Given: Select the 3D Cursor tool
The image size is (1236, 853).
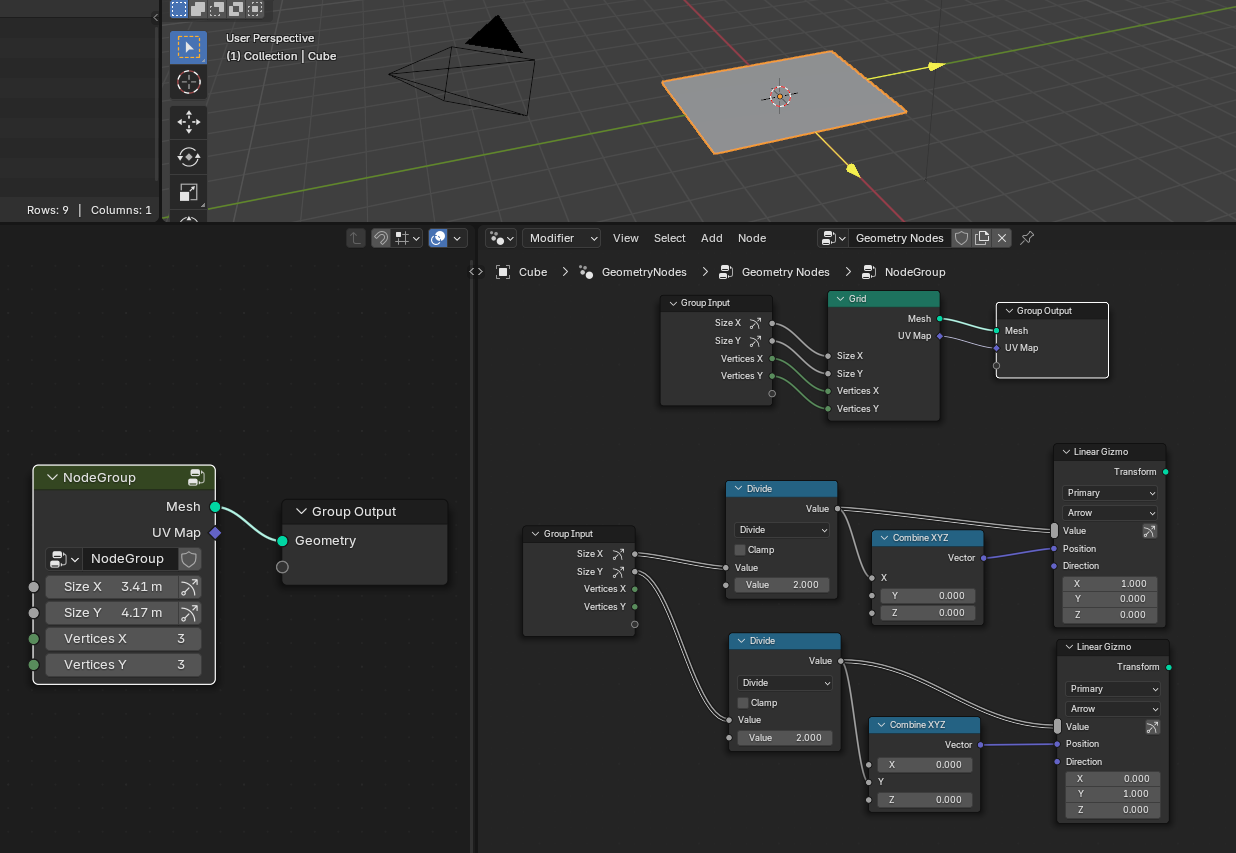Looking at the screenshot, I should coord(188,83).
